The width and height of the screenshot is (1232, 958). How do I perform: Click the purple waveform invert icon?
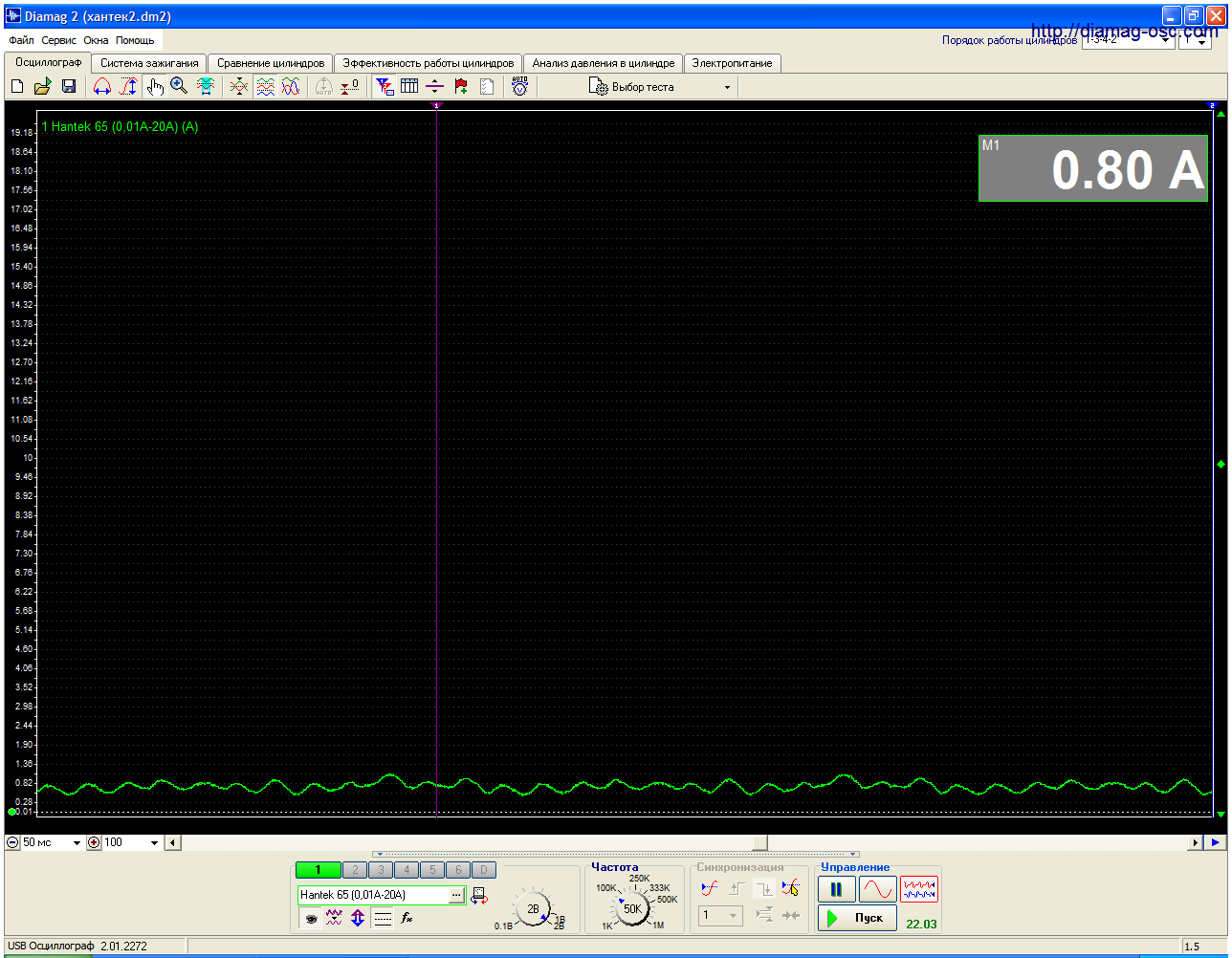click(x=334, y=918)
